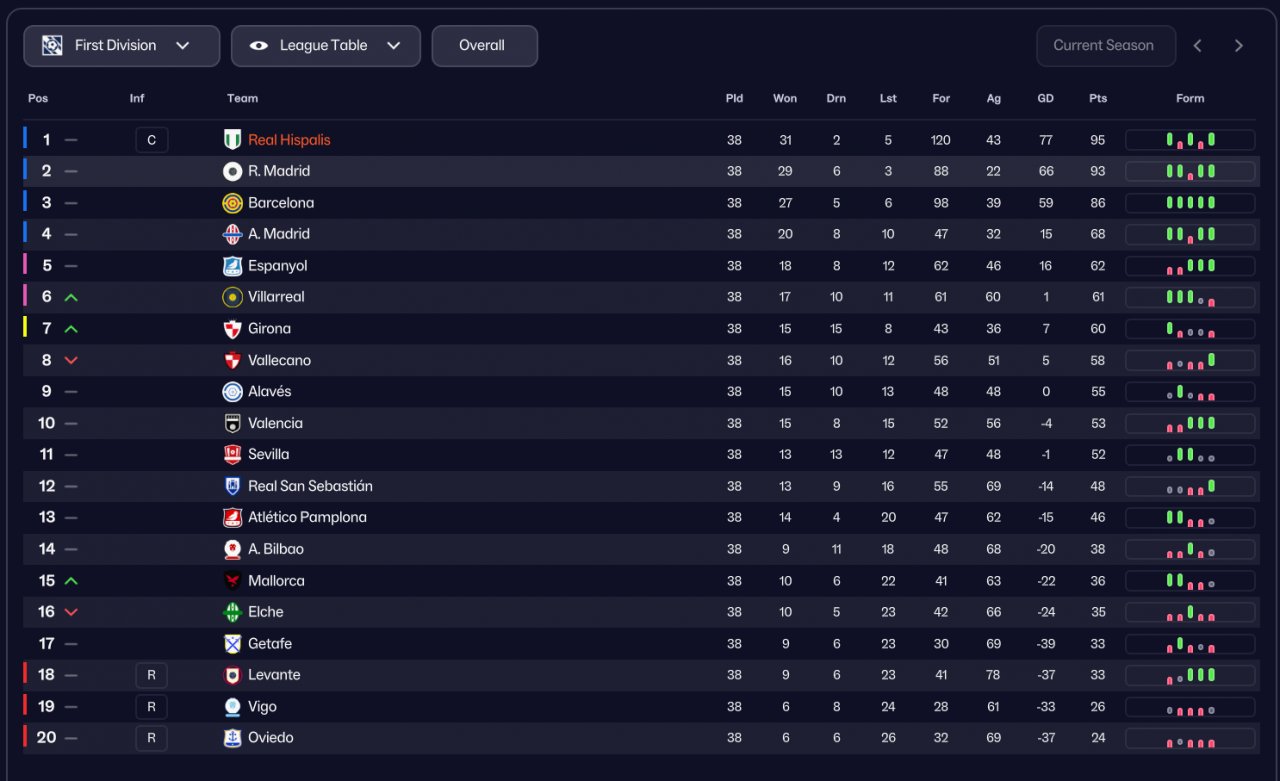Open the First Division competition dropdown

(121, 46)
